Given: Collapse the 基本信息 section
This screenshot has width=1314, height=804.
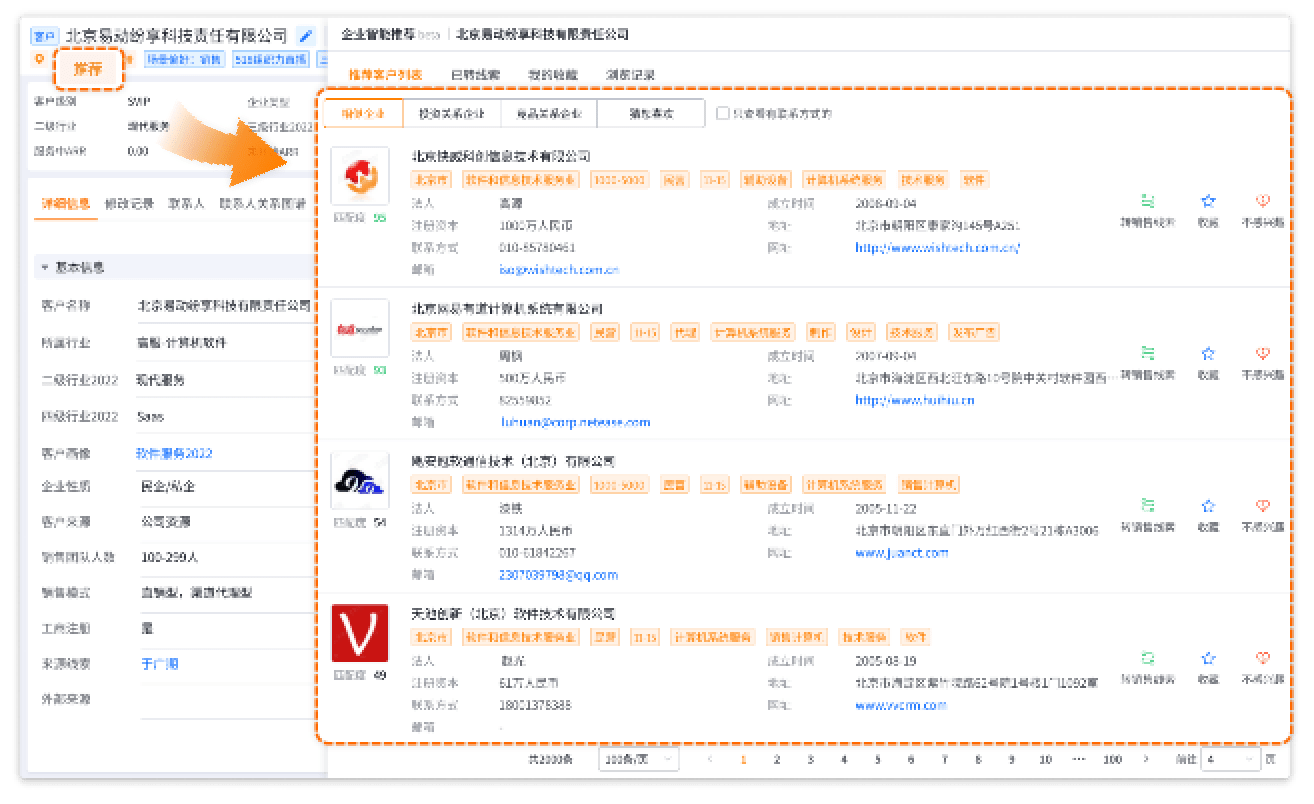Looking at the screenshot, I should click(44, 268).
